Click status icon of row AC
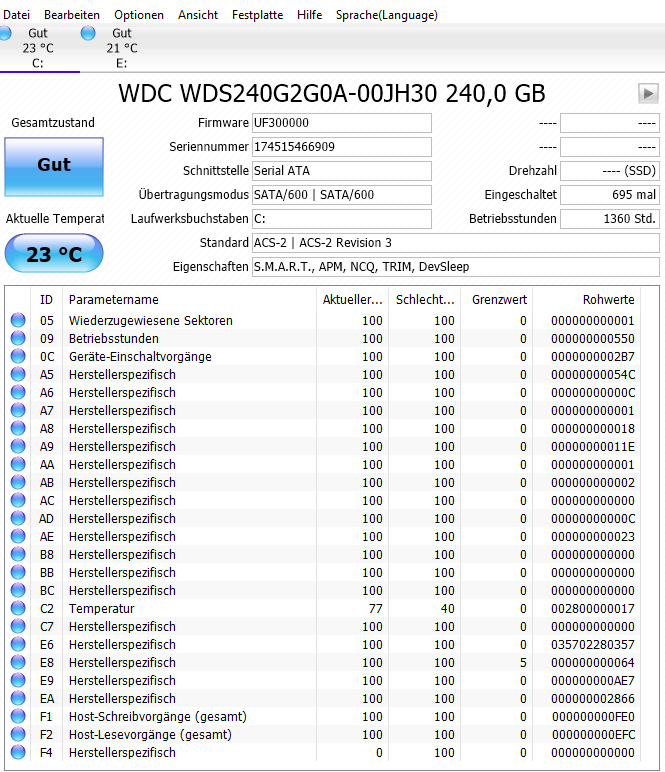Image resolution: width=665 pixels, height=772 pixels. [18, 500]
